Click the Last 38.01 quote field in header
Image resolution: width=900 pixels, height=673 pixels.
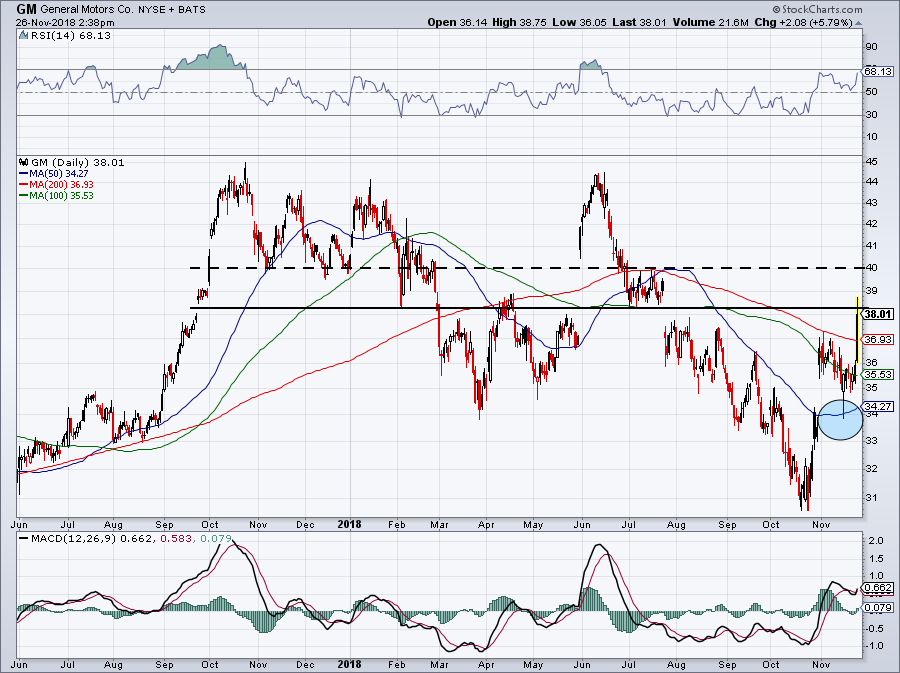[639, 22]
